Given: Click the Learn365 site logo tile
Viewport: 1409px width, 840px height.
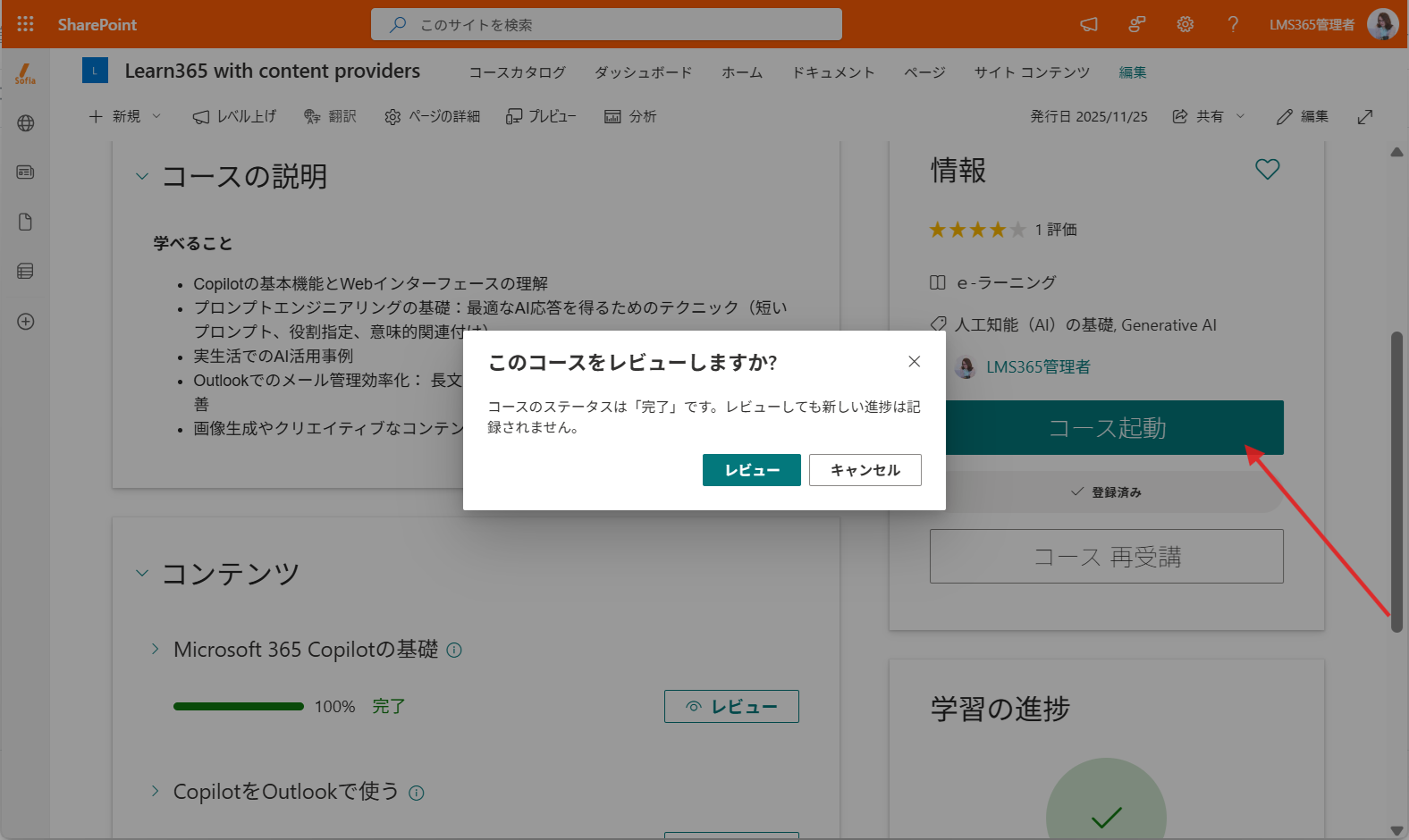Looking at the screenshot, I should click(95, 71).
